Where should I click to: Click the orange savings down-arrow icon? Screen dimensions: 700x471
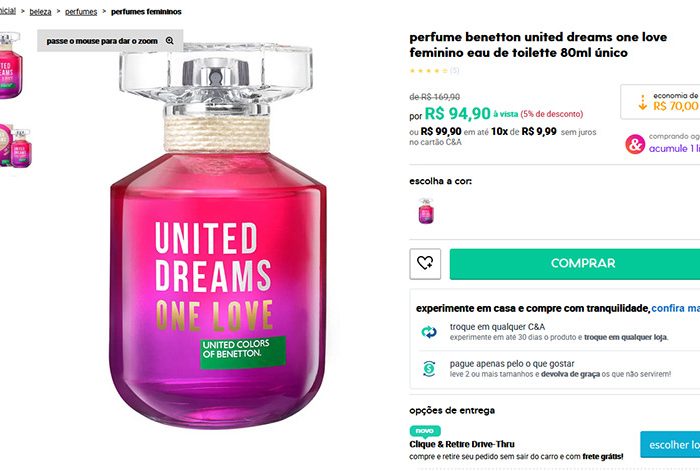pos(642,102)
